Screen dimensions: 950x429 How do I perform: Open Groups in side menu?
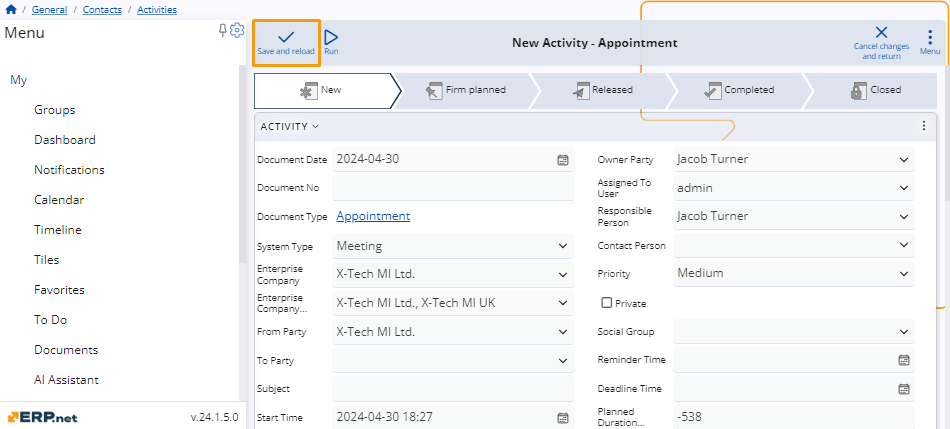[55, 110]
